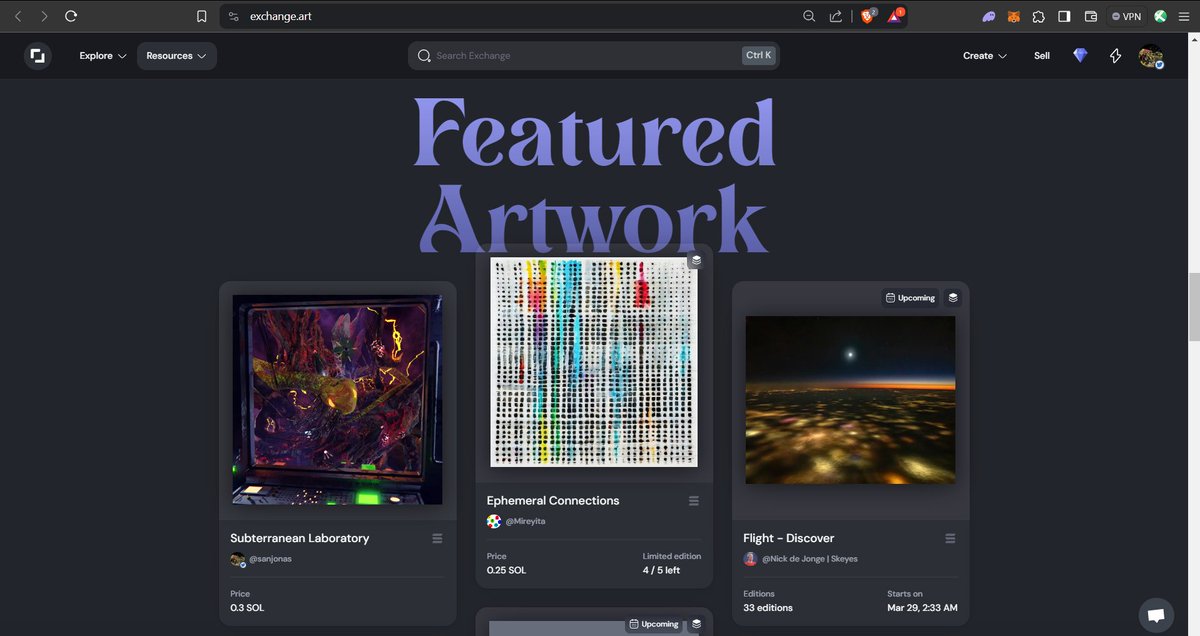Open the Flight - Discover title link

[789, 538]
